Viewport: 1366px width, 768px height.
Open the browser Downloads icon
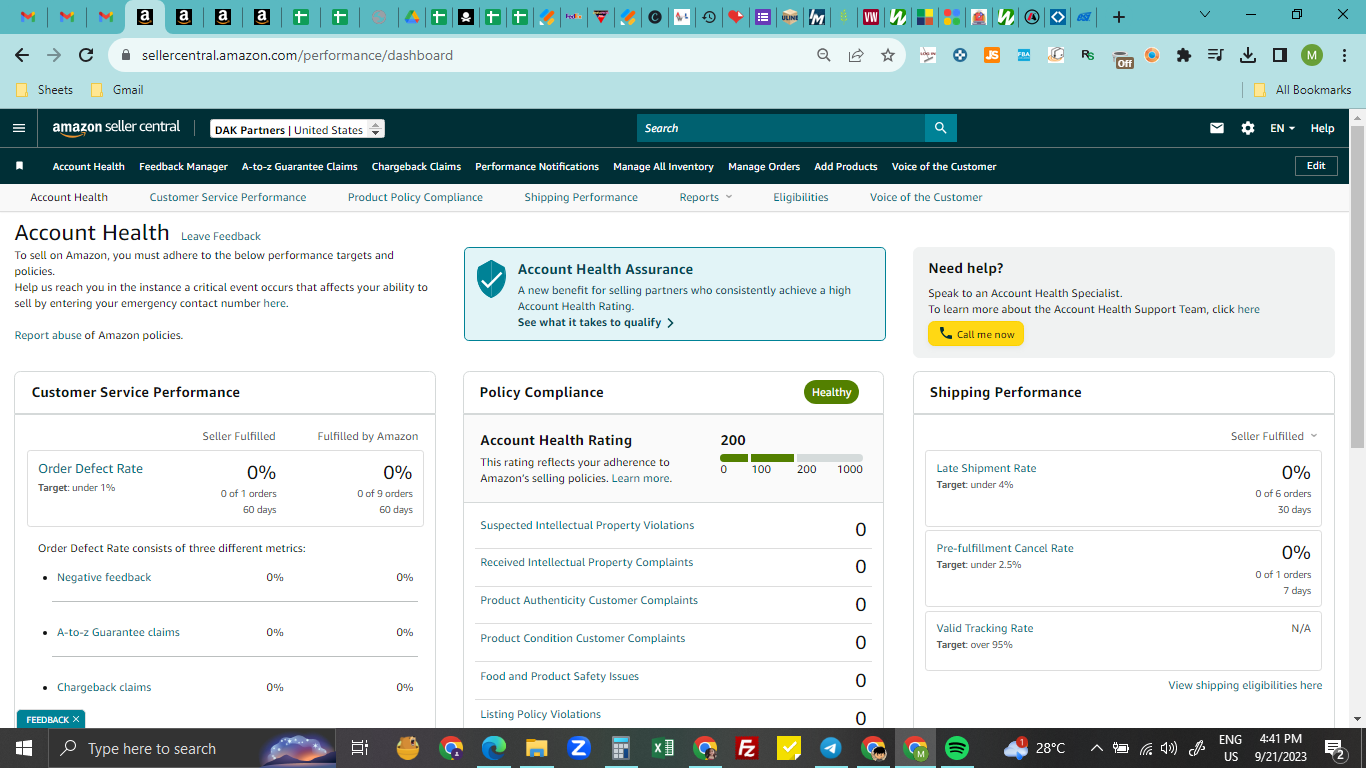[1248, 55]
